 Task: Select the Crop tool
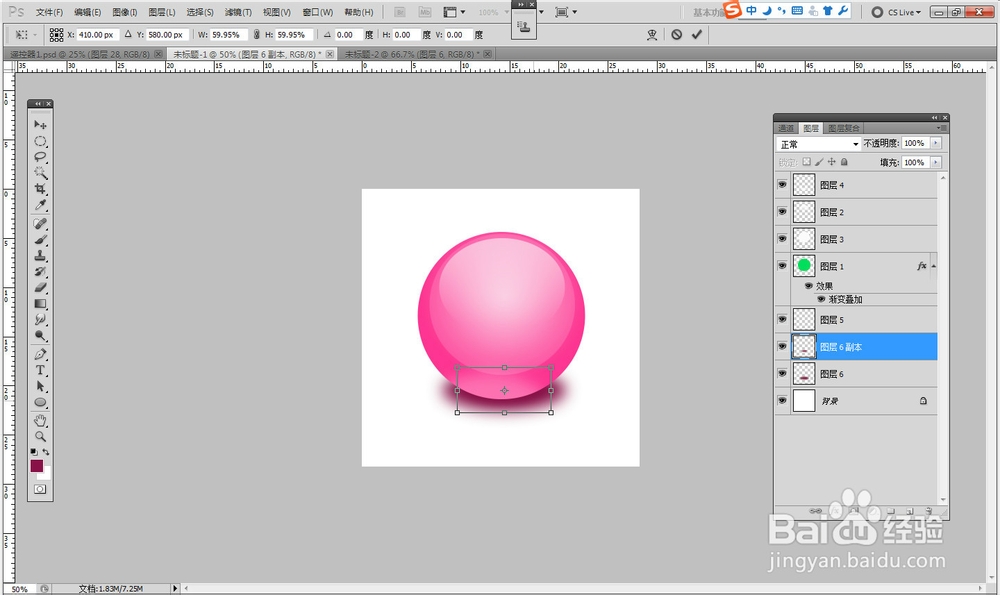click(x=40, y=189)
